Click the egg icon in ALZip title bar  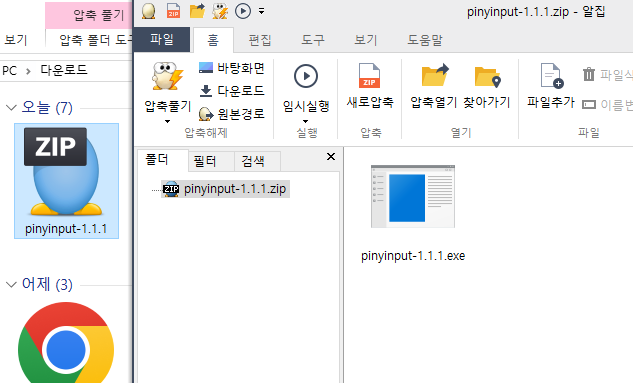click(x=149, y=11)
